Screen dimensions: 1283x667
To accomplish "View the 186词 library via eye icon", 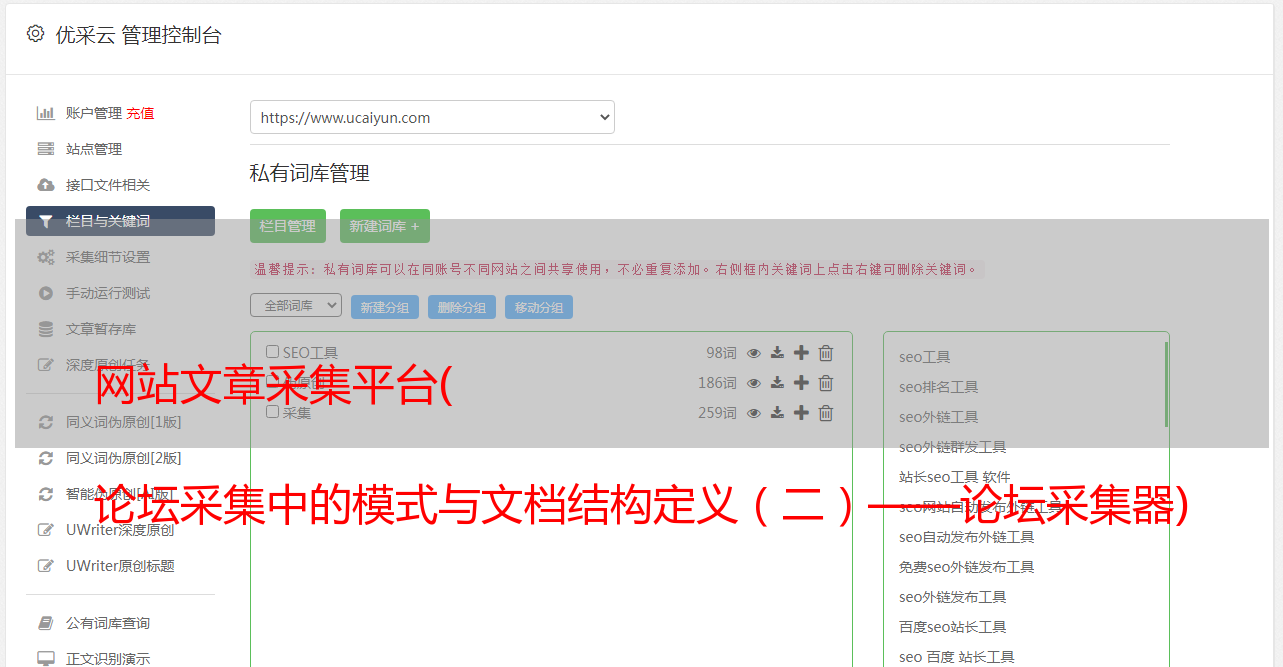I will click(x=754, y=383).
